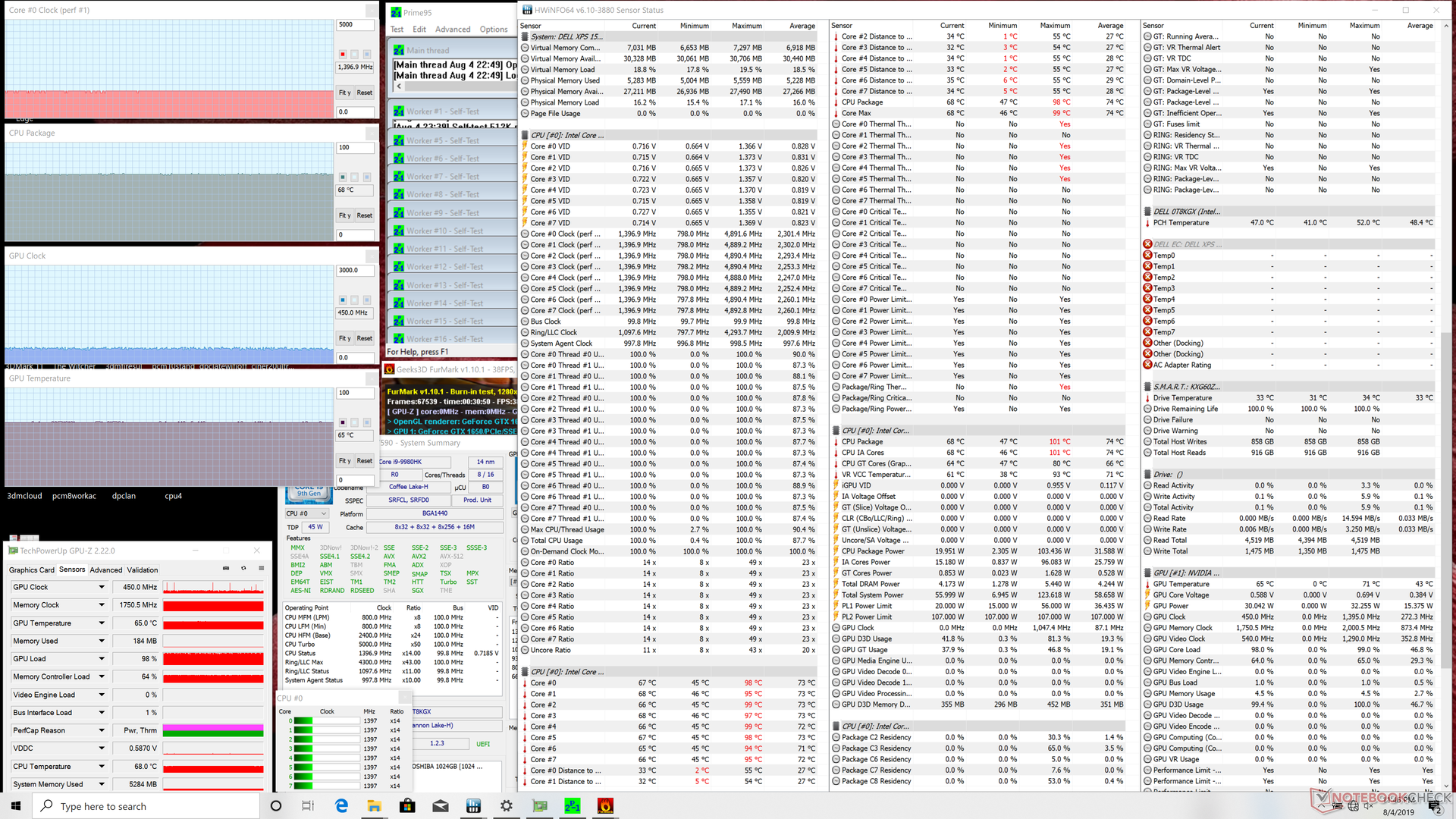Open Microsoft Edge from taskbar
Image resolution: width=1456 pixels, height=819 pixels.
pyautogui.click(x=341, y=805)
